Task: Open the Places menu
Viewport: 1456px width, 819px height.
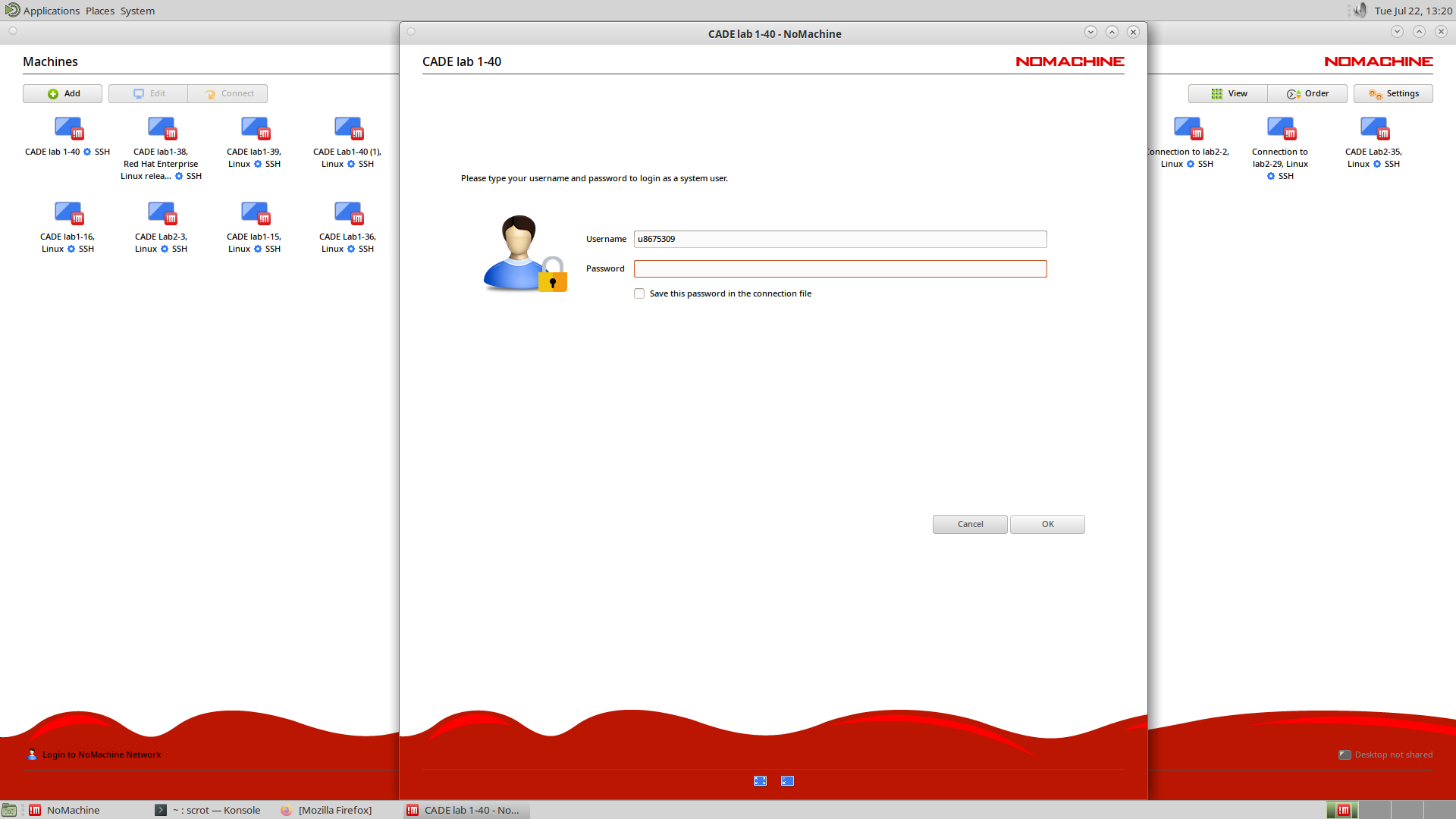Action: pos(100,11)
